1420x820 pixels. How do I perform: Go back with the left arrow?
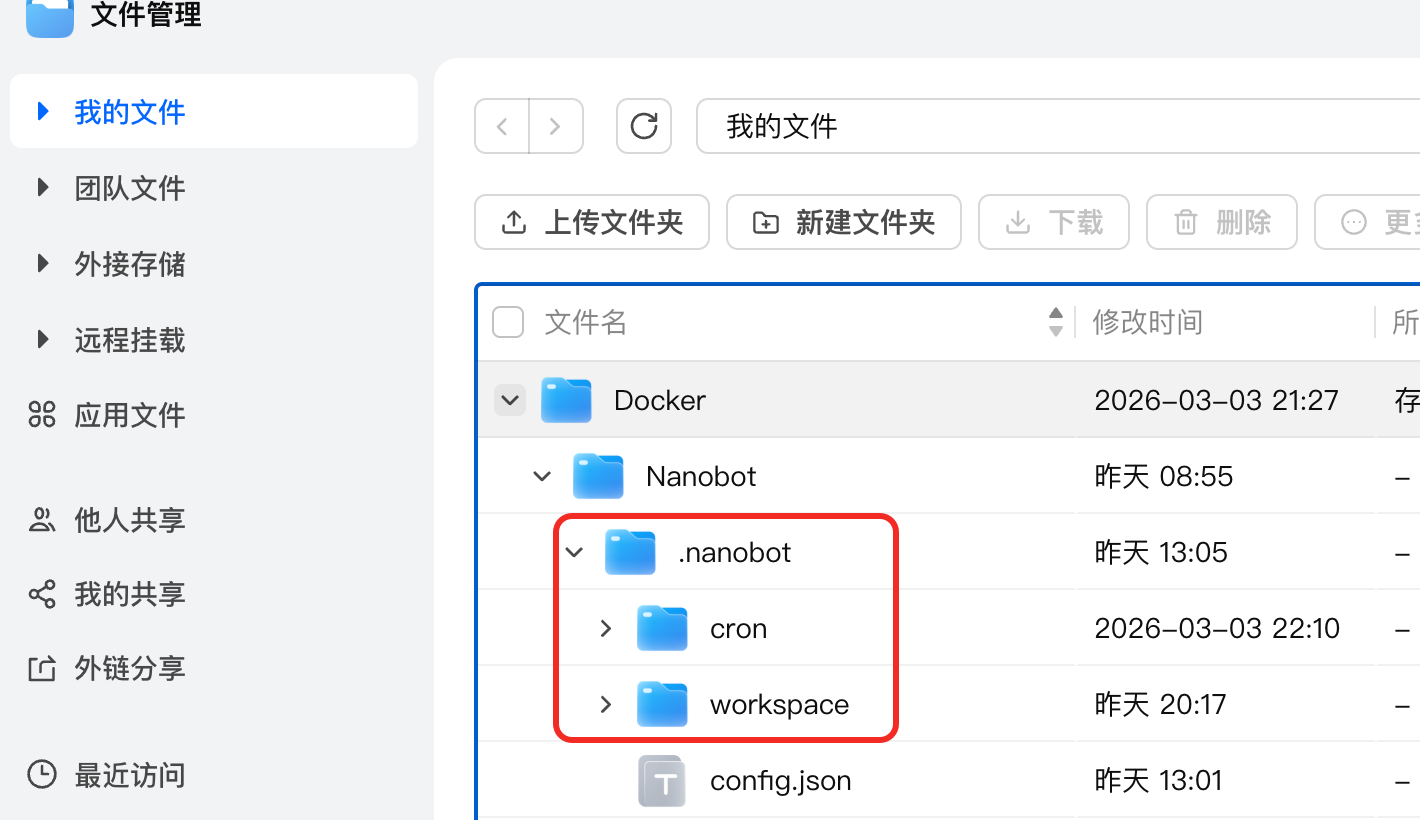click(x=502, y=126)
